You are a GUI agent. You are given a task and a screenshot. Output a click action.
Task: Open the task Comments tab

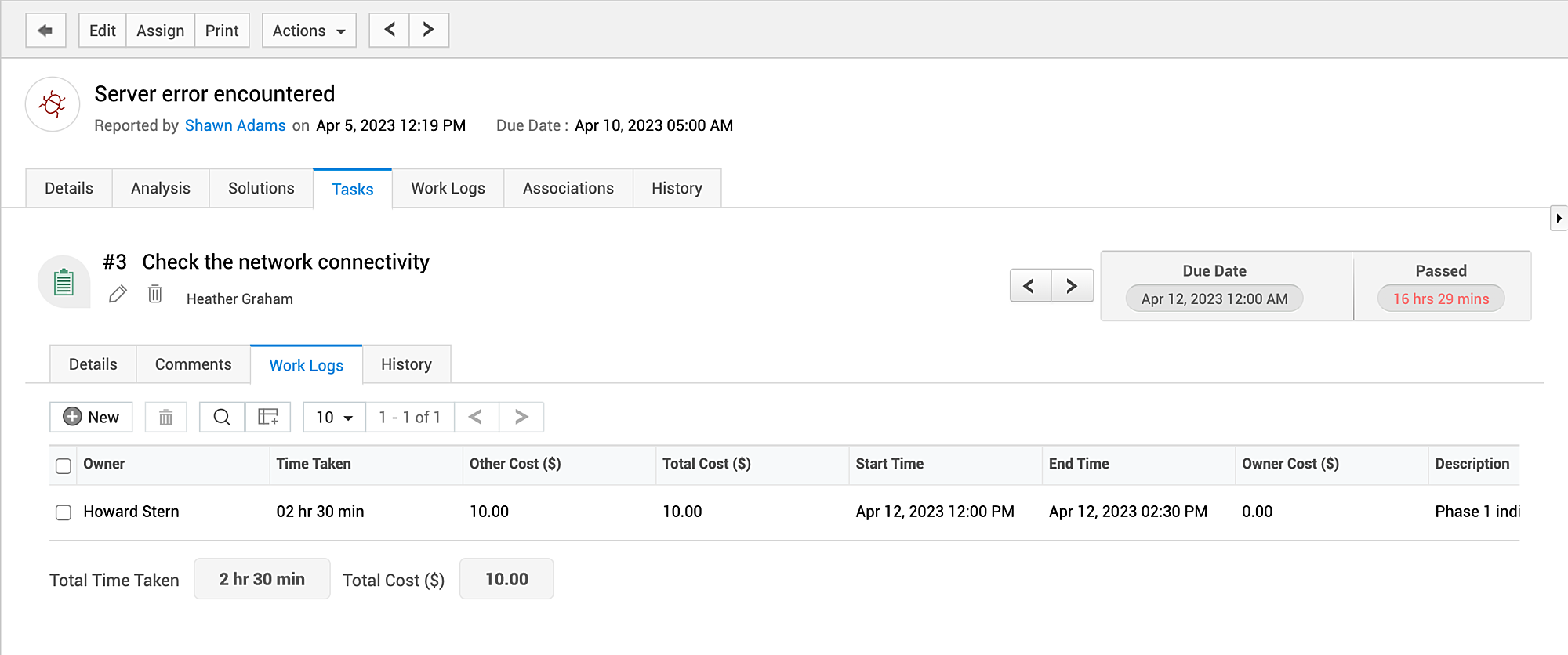(x=194, y=364)
